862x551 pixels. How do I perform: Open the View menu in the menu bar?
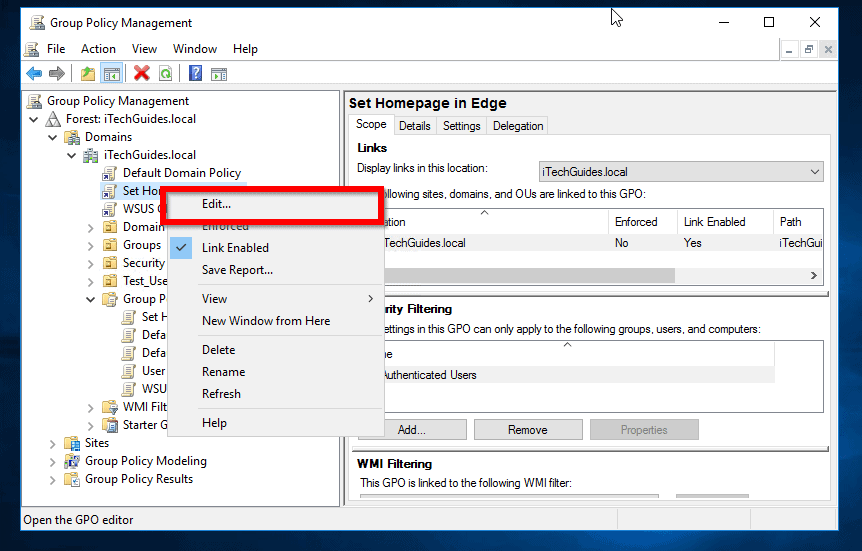(x=144, y=49)
